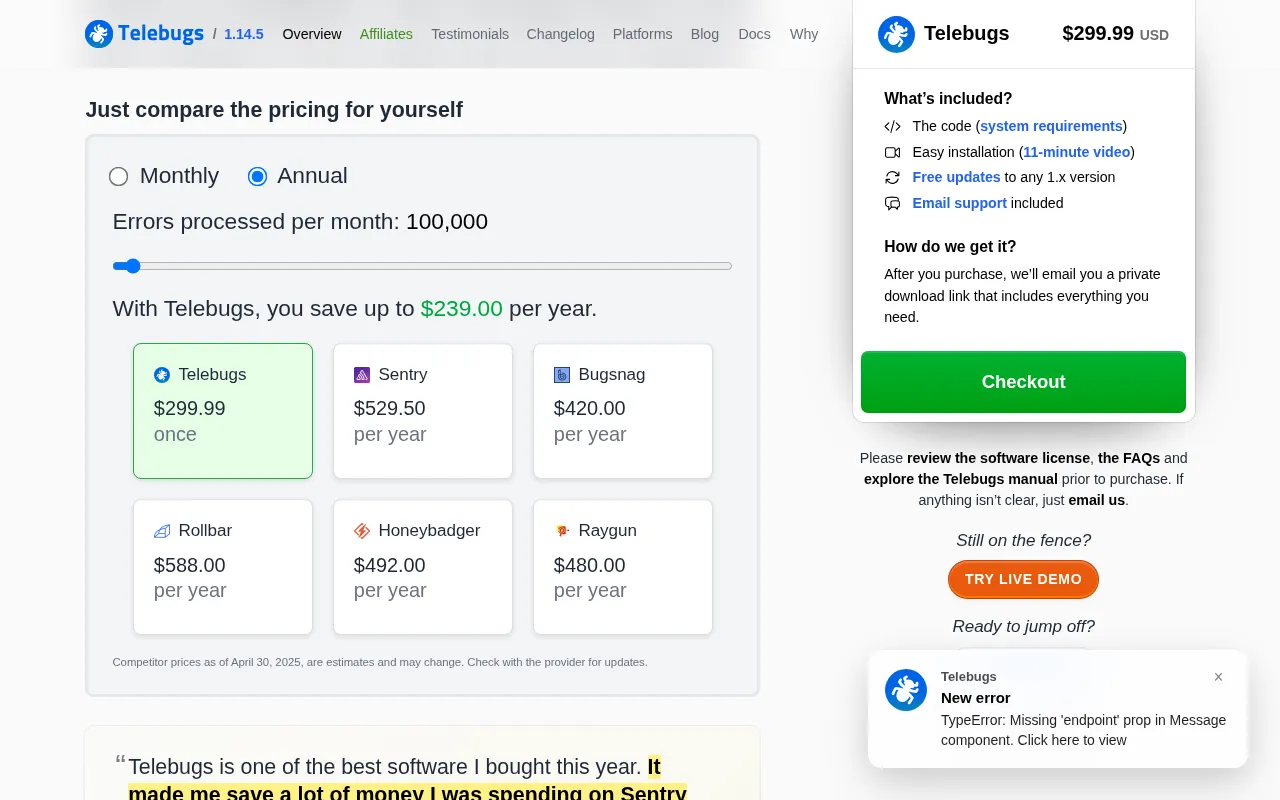Select the Rollbar $588.00 pricing card
This screenshot has width=1280, height=800.
pos(223,567)
